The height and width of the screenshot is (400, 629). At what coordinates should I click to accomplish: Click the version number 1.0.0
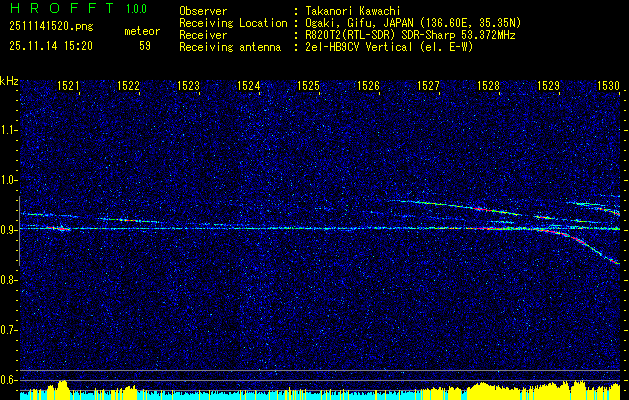coord(136,8)
